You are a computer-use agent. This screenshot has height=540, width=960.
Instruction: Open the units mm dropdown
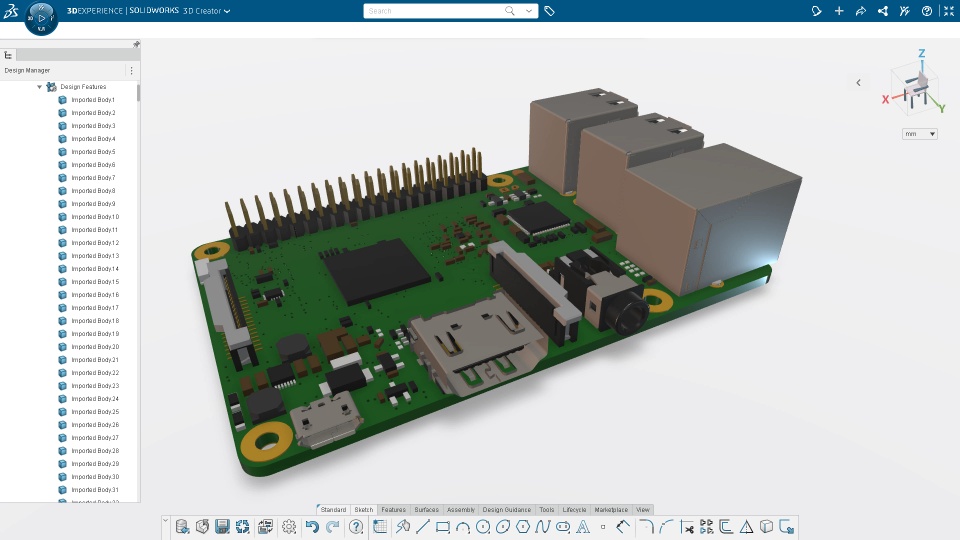tap(920, 133)
